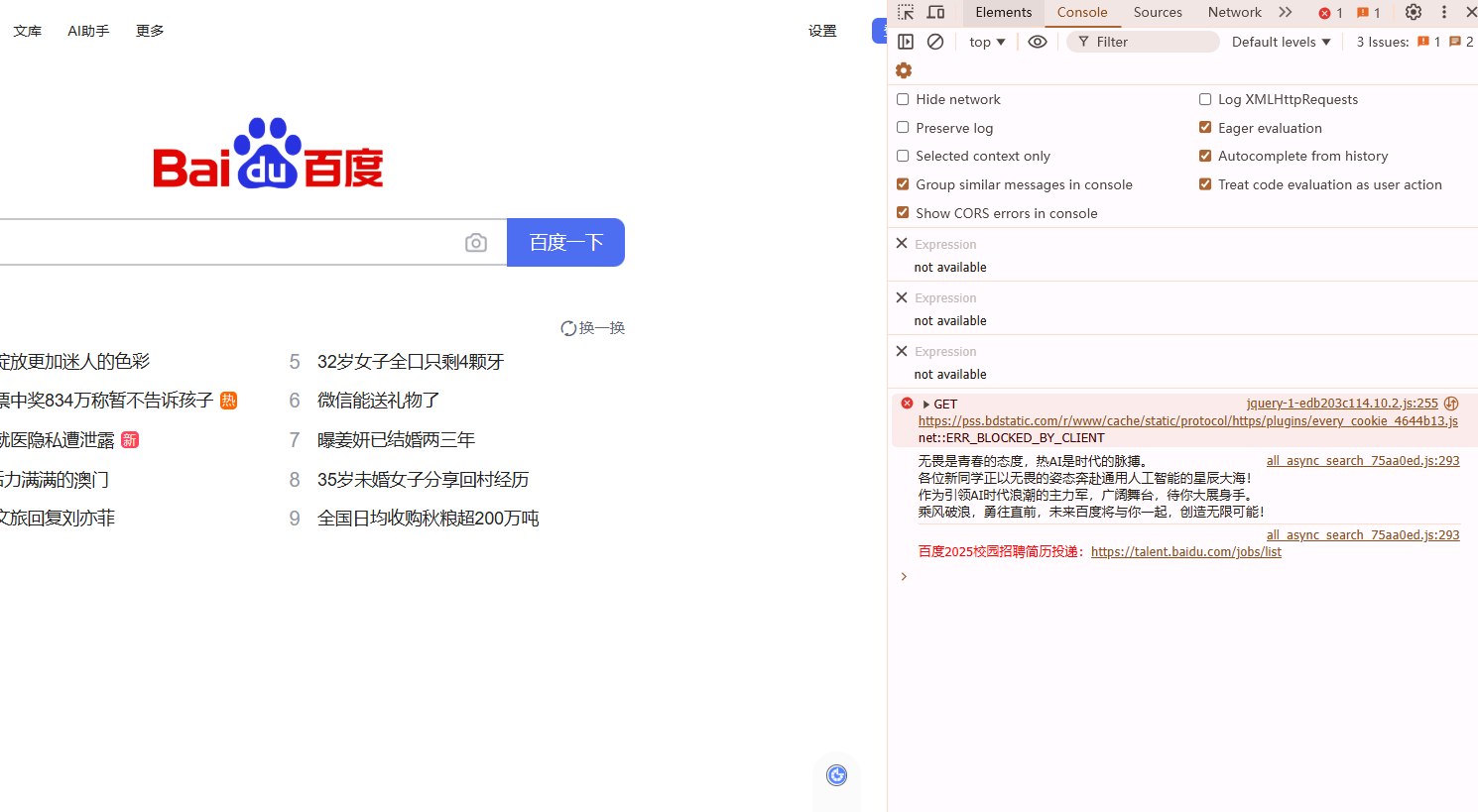Open the 更多 nav link
The height and width of the screenshot is (812, 1478).
pos(150,31)
